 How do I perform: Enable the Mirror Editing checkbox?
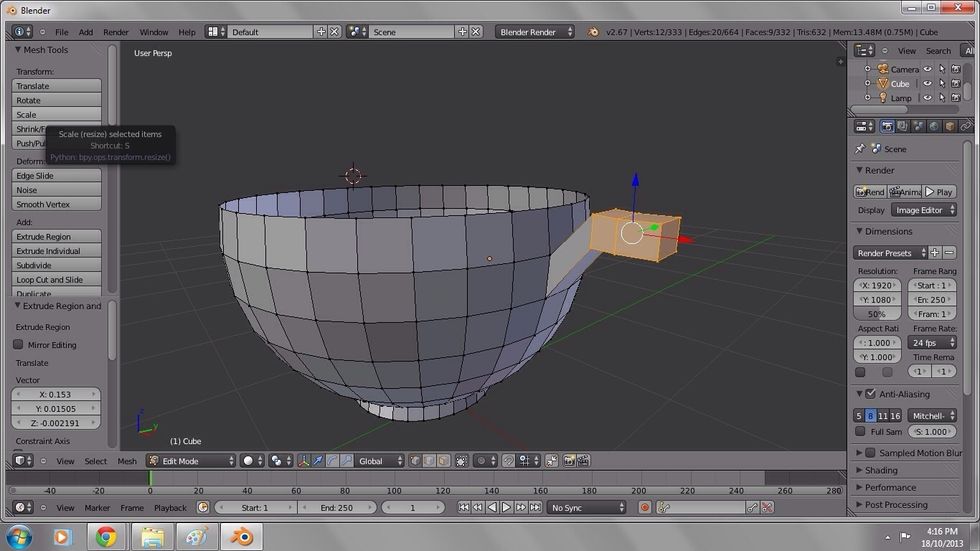click(18, 344)
